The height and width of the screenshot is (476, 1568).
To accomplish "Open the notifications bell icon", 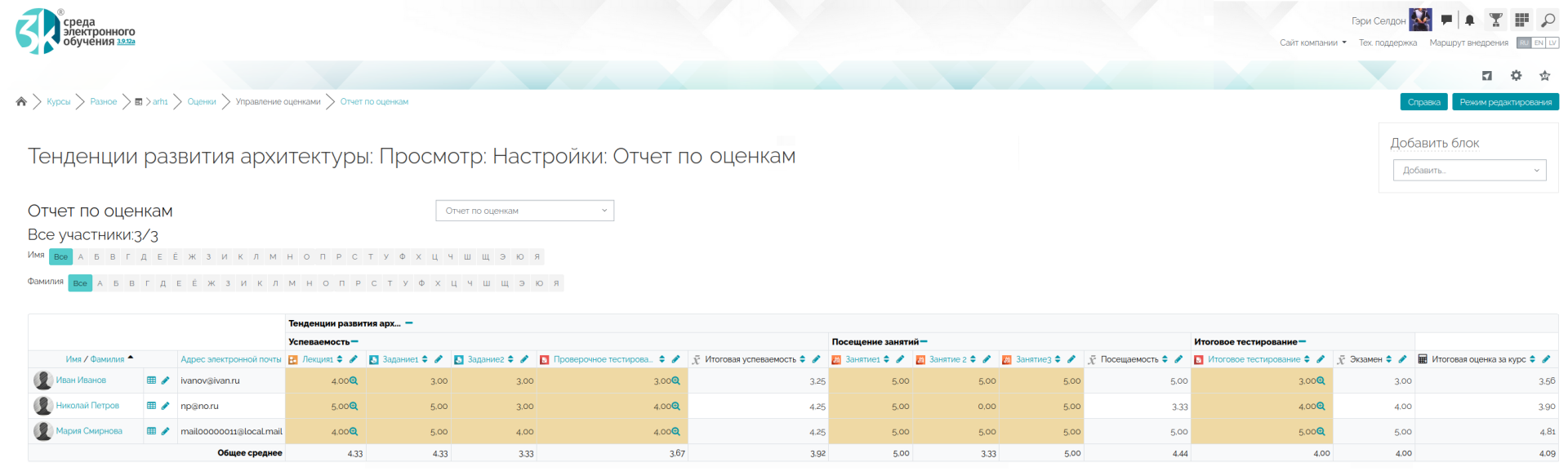I will coord(1469,20).
